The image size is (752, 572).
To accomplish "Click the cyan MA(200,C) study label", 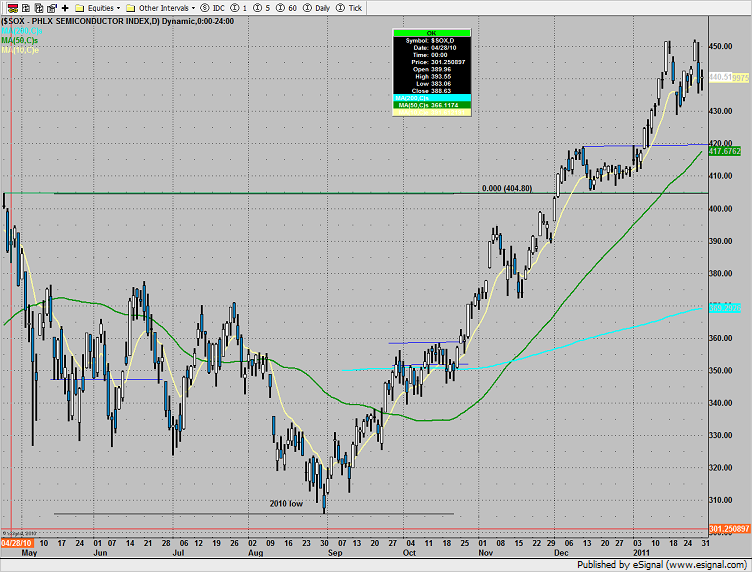I will (x=22, y=30).
